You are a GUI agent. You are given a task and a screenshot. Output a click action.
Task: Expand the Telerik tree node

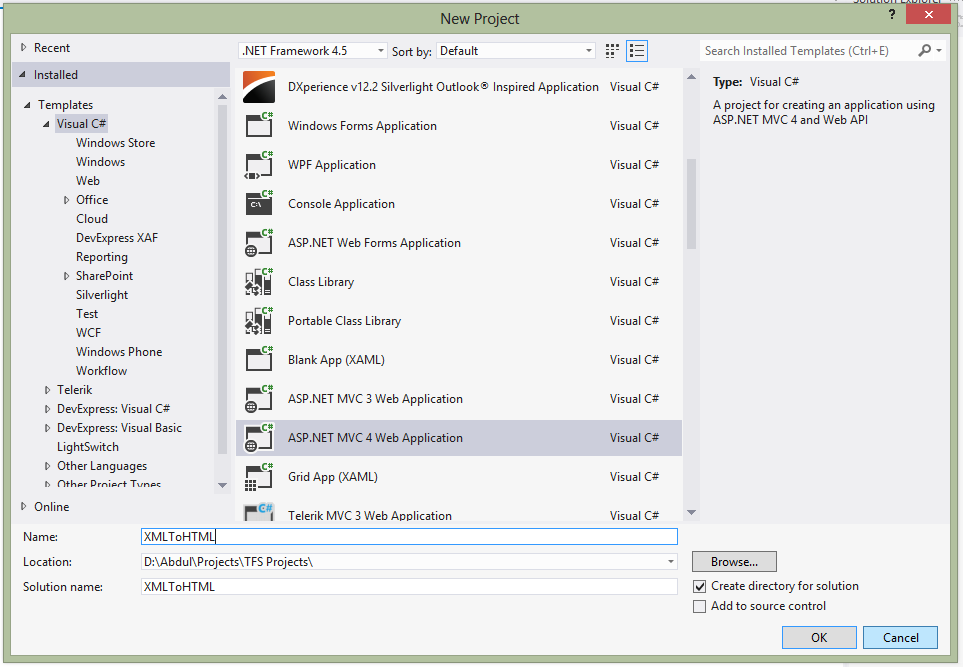point(47,390)
